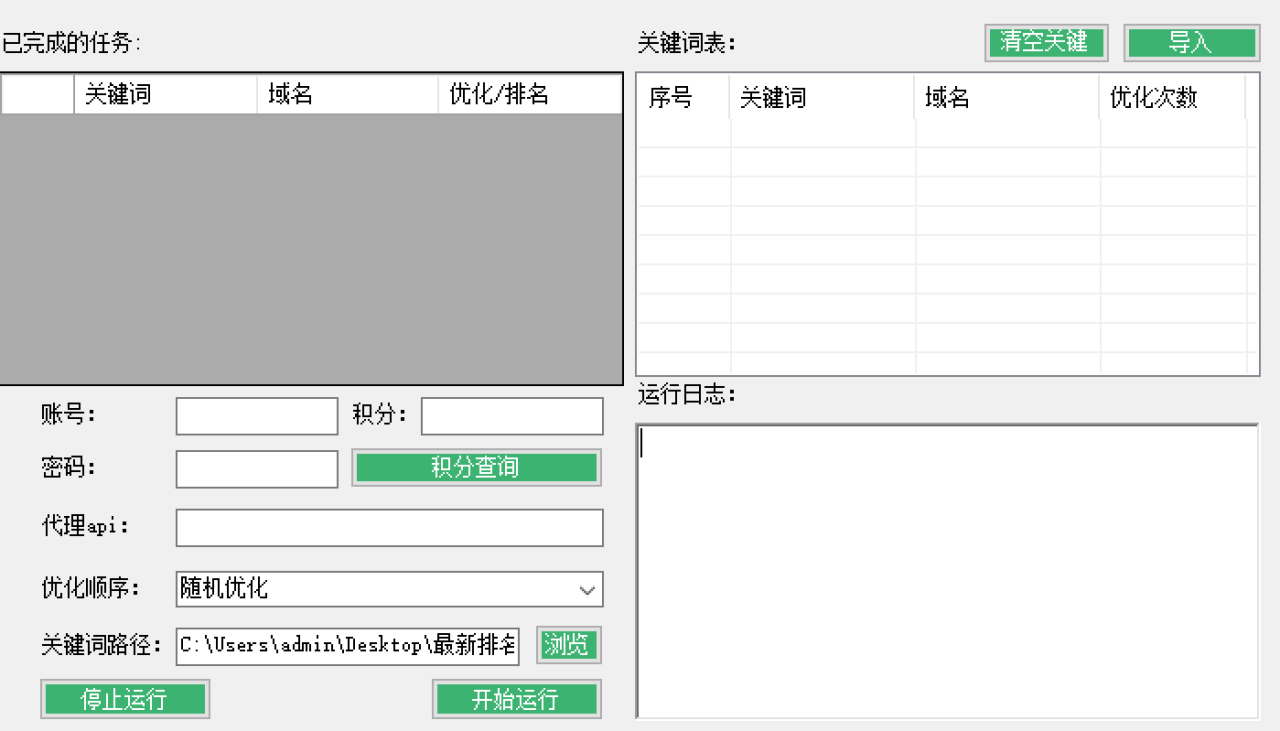1280x731 pixels.
Task: Click 优化/排名 column header in completed tasks
Action: 529,95
